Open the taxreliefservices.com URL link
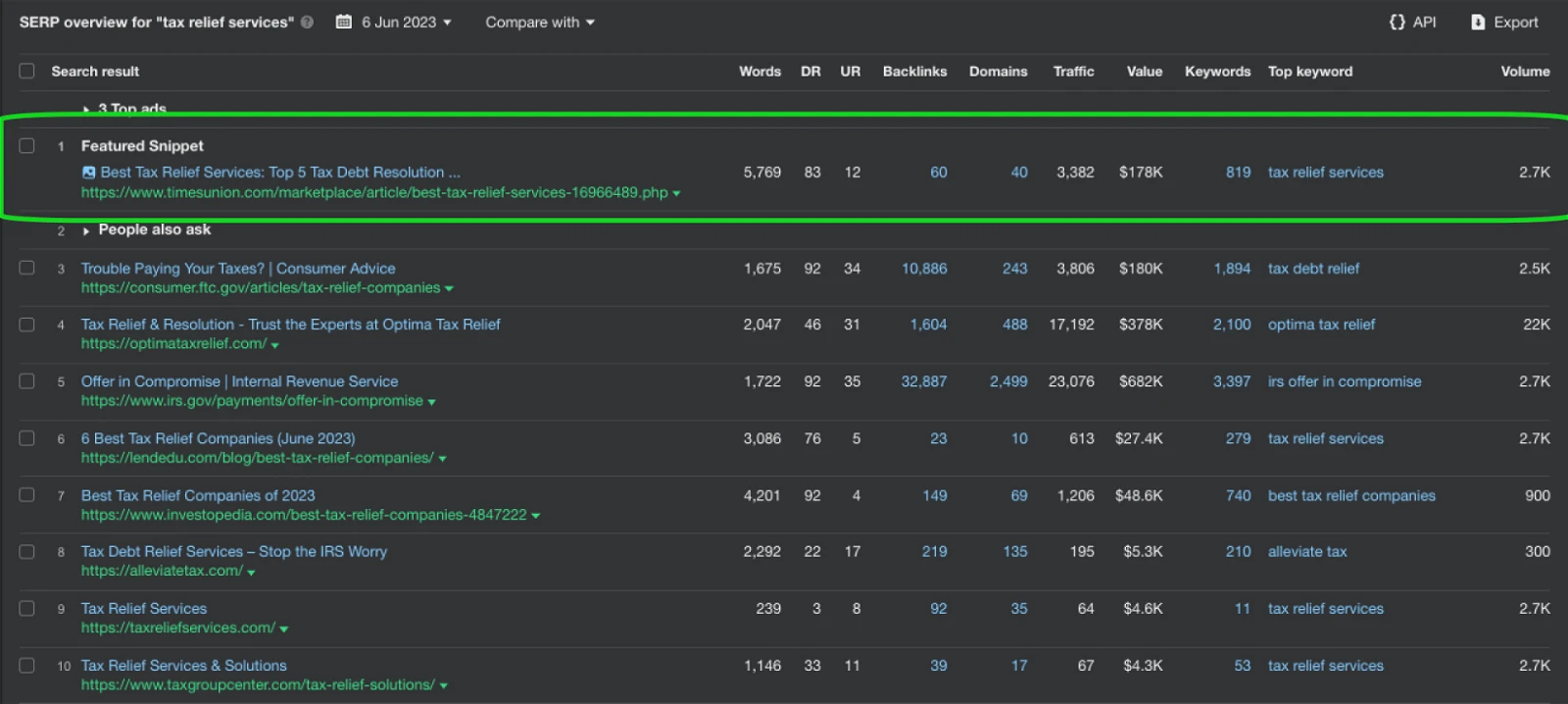 click(x=178, y=628)
